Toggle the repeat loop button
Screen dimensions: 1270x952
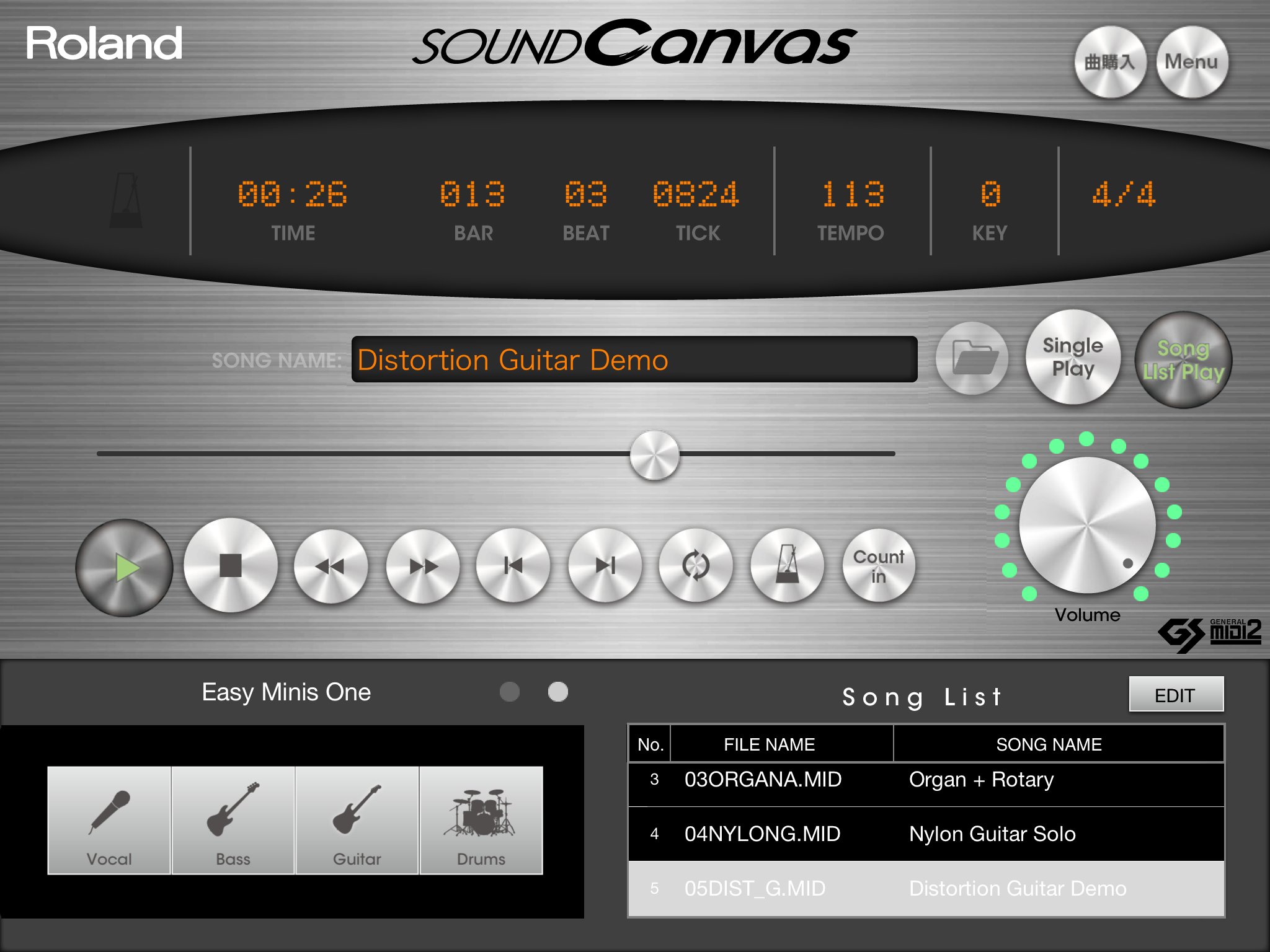(696, 565)
